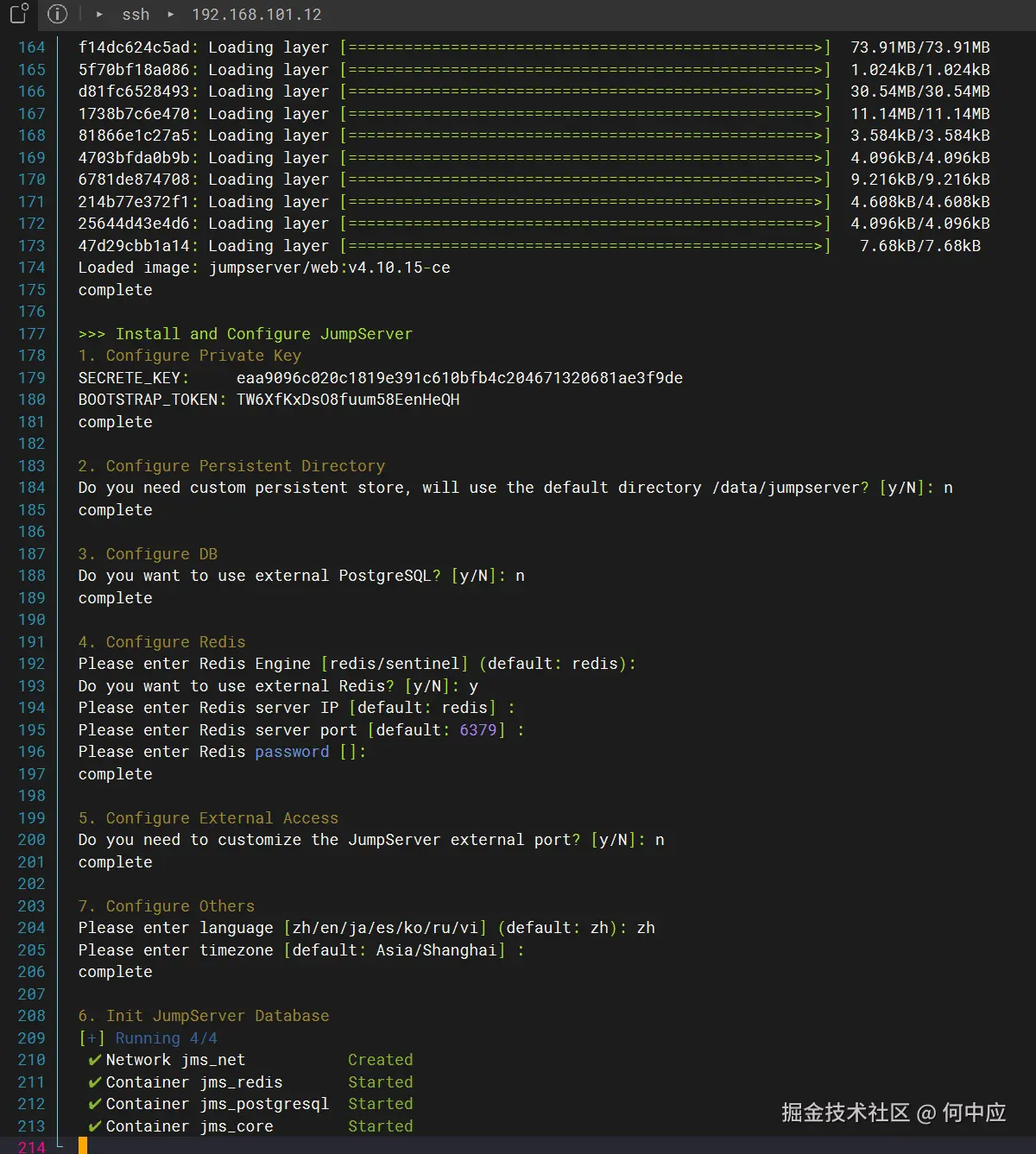Click the progress bar for layer 47d29cbb1a14

[x=585, y=246]
